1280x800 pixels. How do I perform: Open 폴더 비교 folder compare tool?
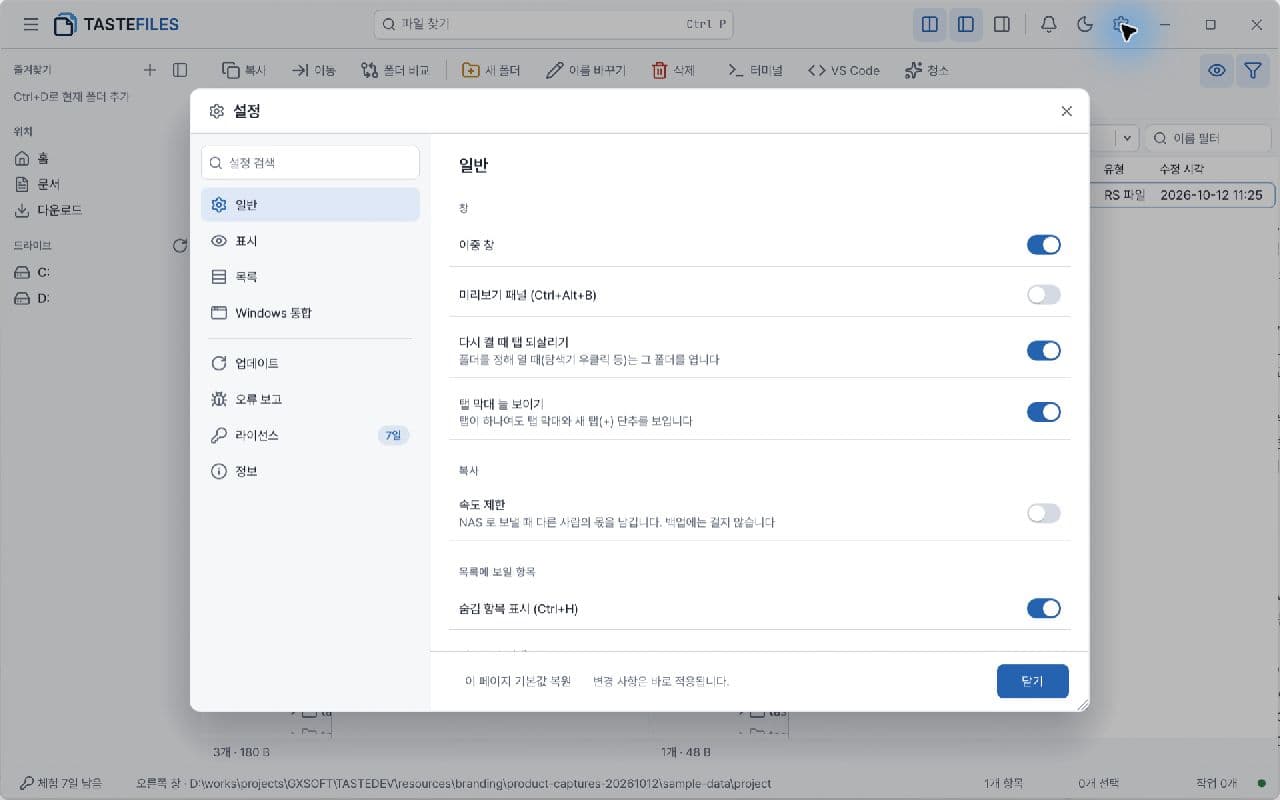click(x=395, y=70)
